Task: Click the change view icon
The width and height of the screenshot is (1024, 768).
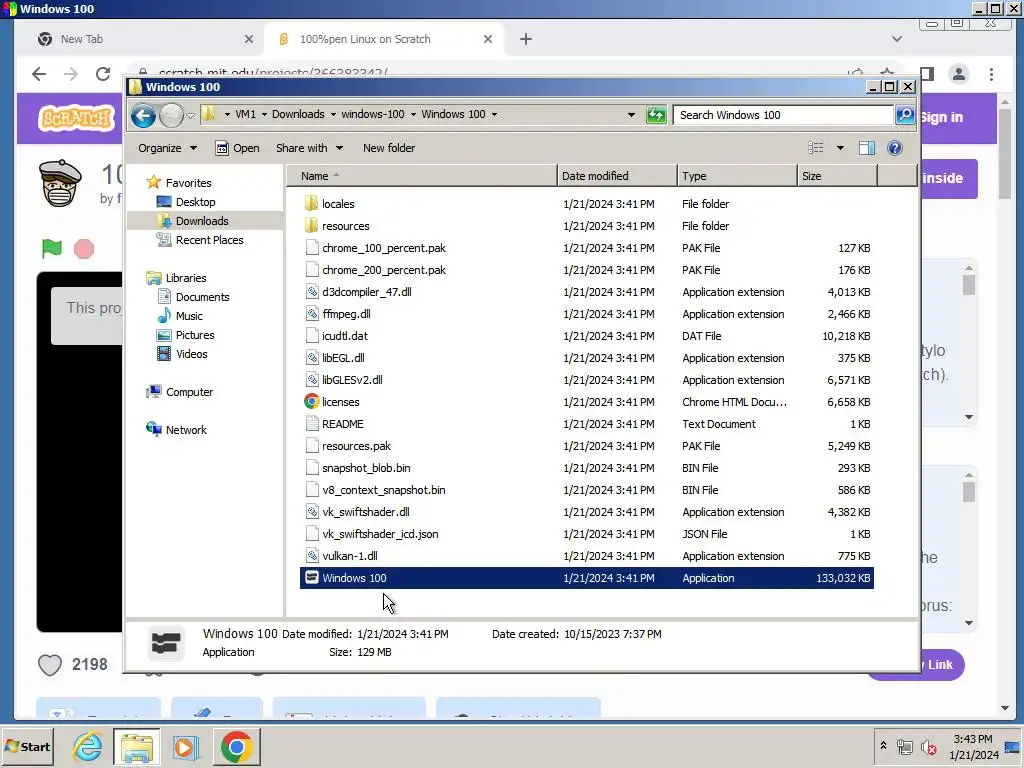Action: [816, 148]
